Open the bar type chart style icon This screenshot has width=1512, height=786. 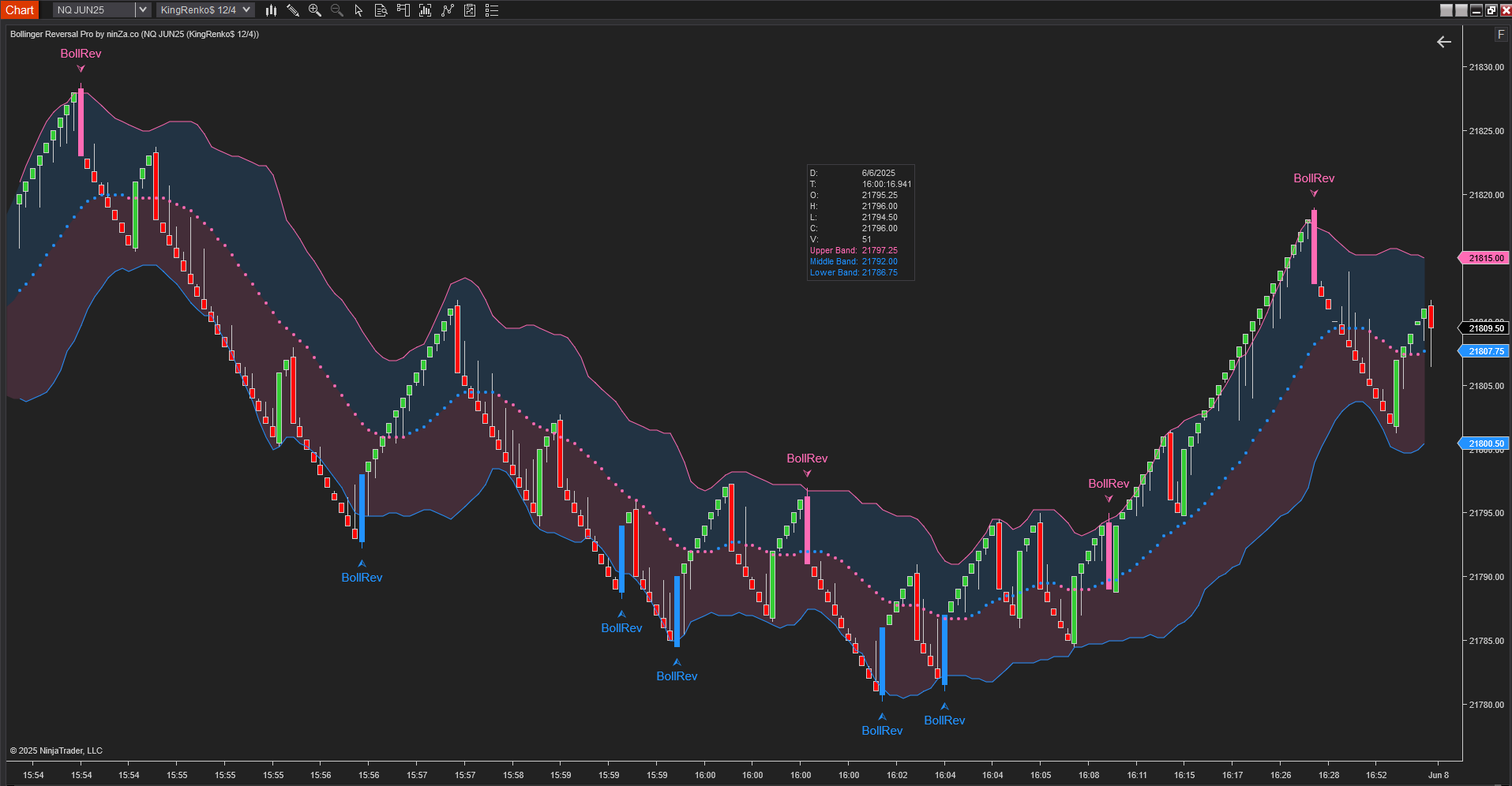click(271, 10)
